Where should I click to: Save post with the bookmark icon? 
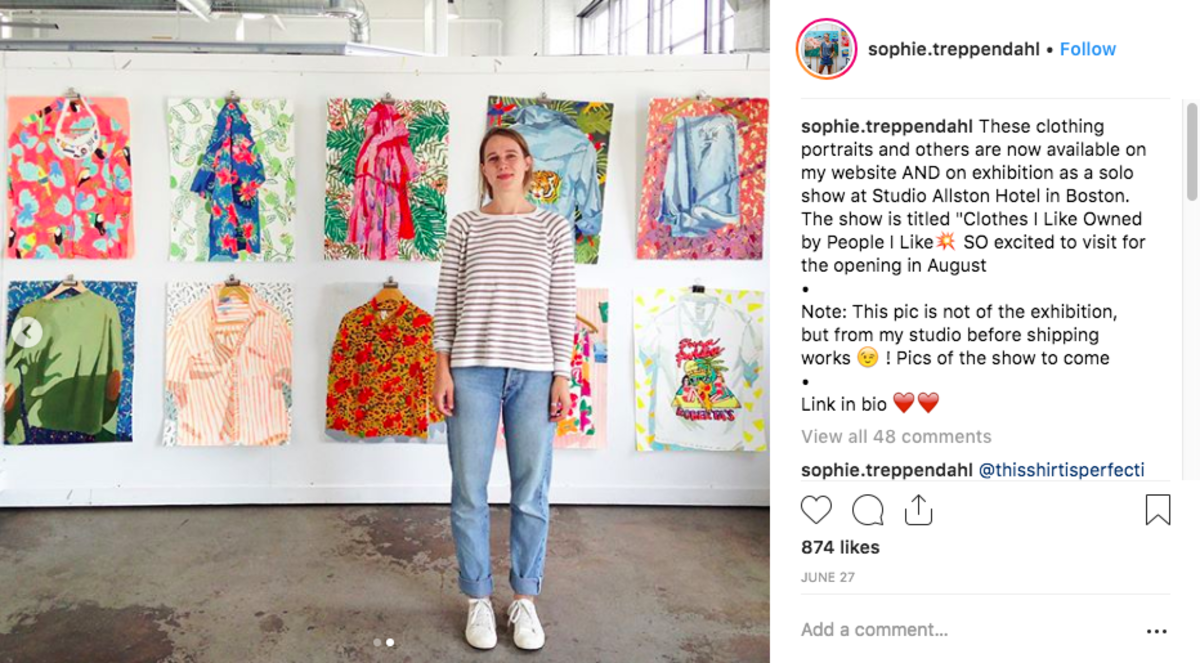pyautogui.click(x=1157, y=510)
